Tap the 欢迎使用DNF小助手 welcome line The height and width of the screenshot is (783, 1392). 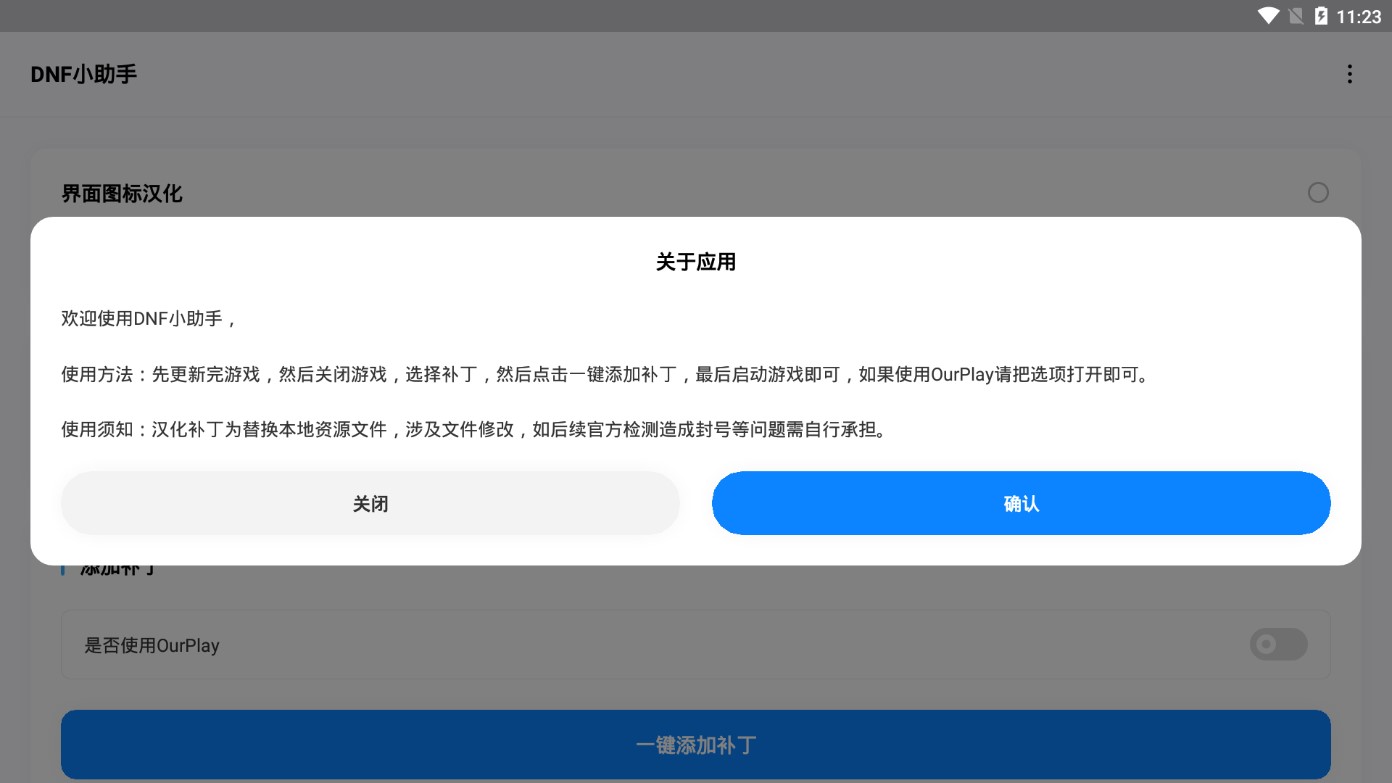click(x=149, y=319)
